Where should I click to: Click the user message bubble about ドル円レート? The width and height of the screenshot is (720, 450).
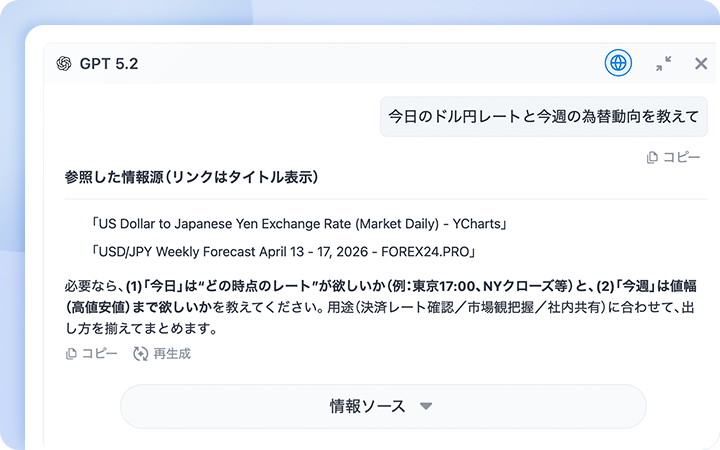[544, 116]
